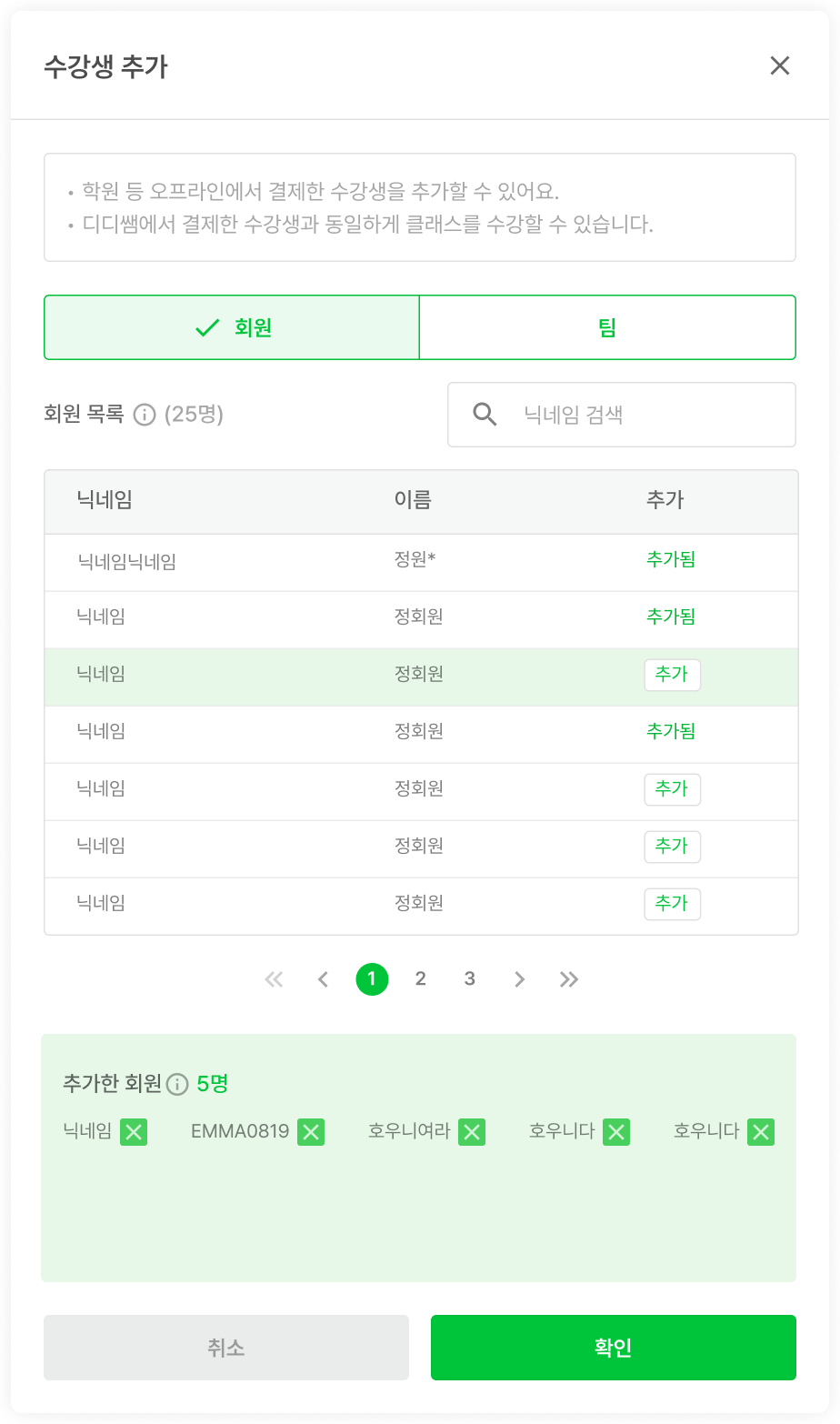Jump to the first page of members
This screenshot has height=1424, width=840.
click(x=274, y=979)
